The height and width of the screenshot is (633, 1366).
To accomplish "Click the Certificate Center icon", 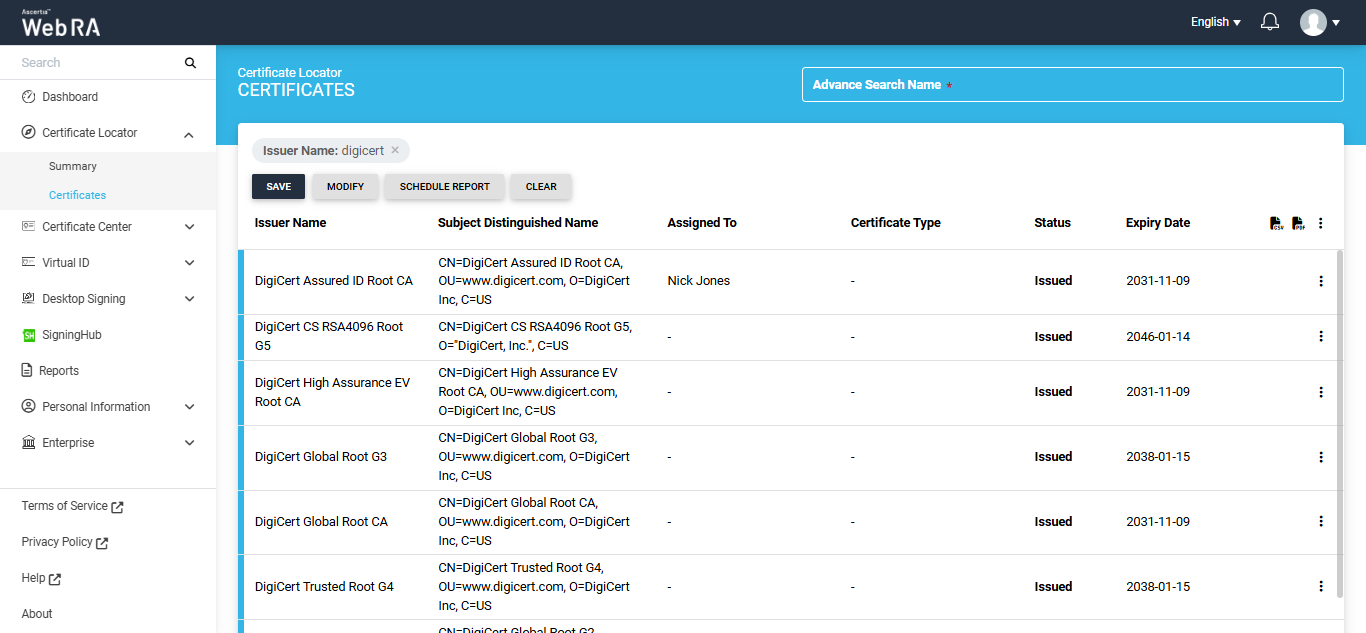I will point(28,227).
